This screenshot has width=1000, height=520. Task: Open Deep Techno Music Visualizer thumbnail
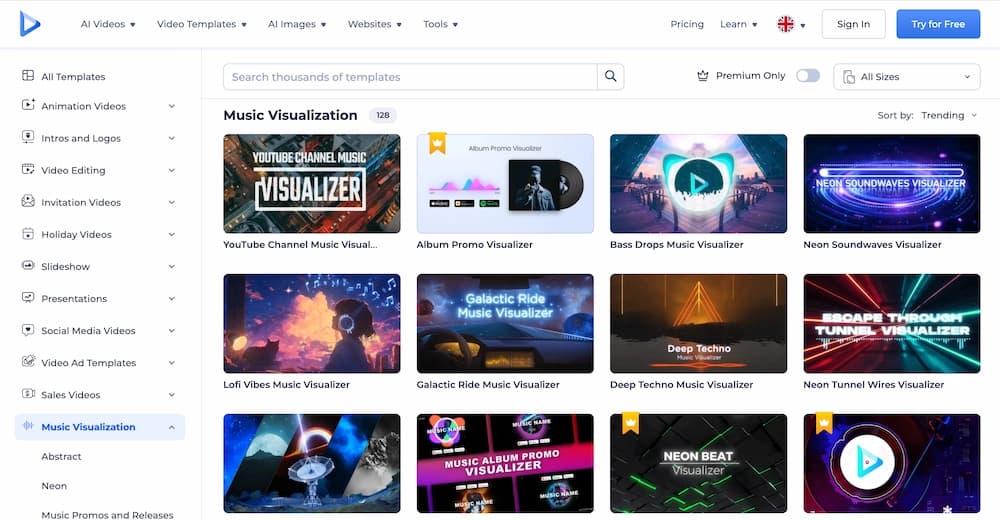pos(698,323)
